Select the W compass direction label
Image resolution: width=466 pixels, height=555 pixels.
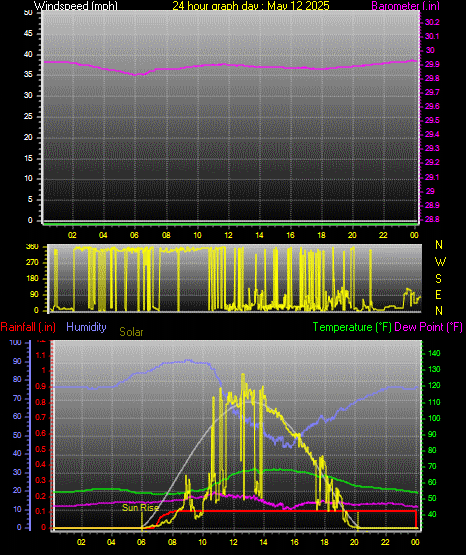pos(440,262)
